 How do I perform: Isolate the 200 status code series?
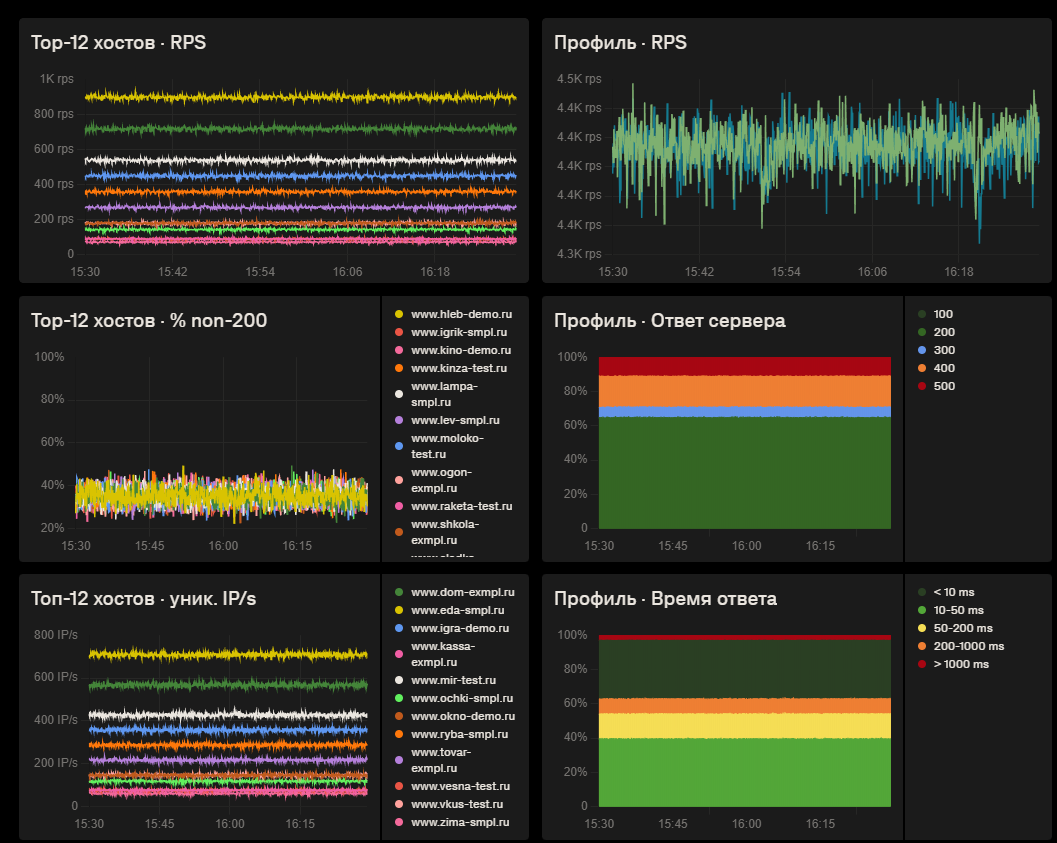pyautogui.click(x=944, y=332)
